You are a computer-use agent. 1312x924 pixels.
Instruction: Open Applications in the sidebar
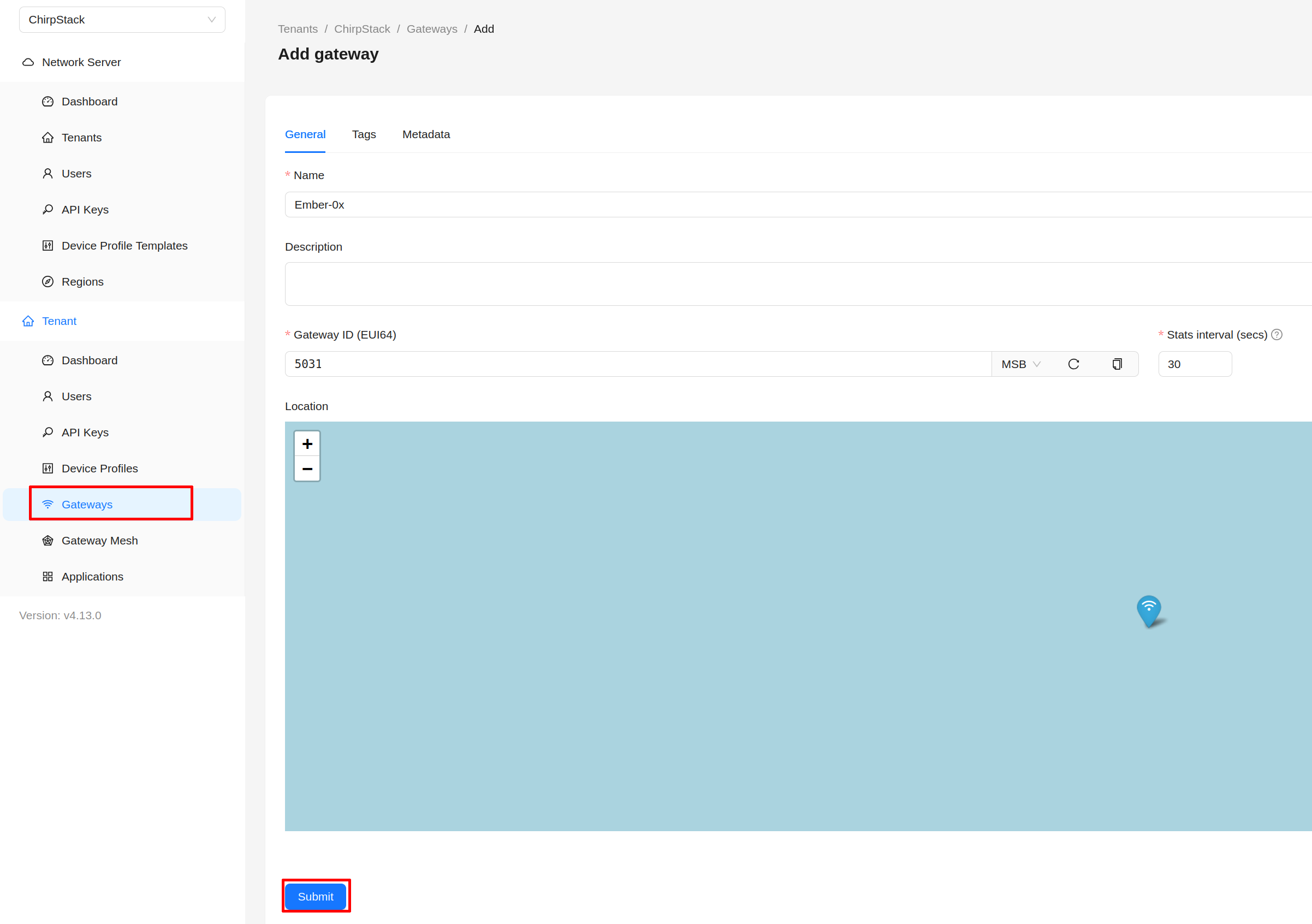(92, 577)
